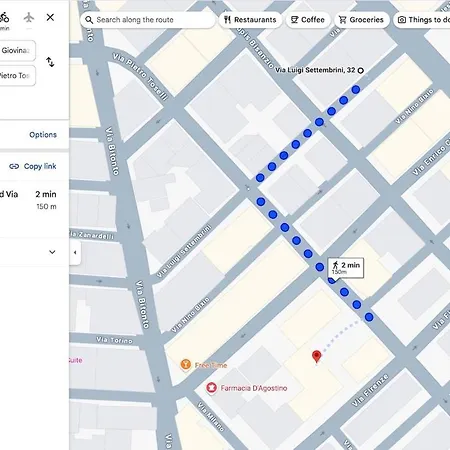The image size is (450, 450).
Task: Click the Copy link button
Action: click(x=33, y=166)
